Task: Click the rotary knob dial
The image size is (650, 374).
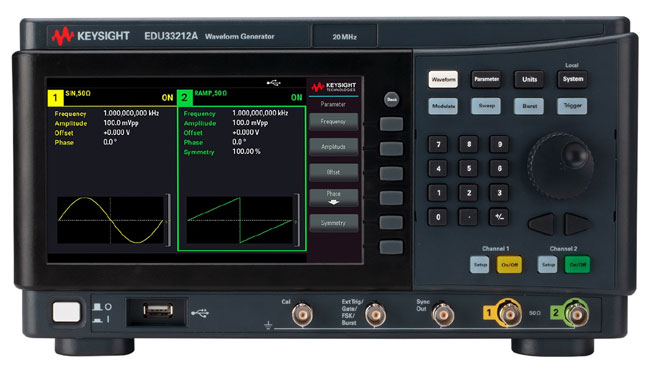Action: coord(561,166)
